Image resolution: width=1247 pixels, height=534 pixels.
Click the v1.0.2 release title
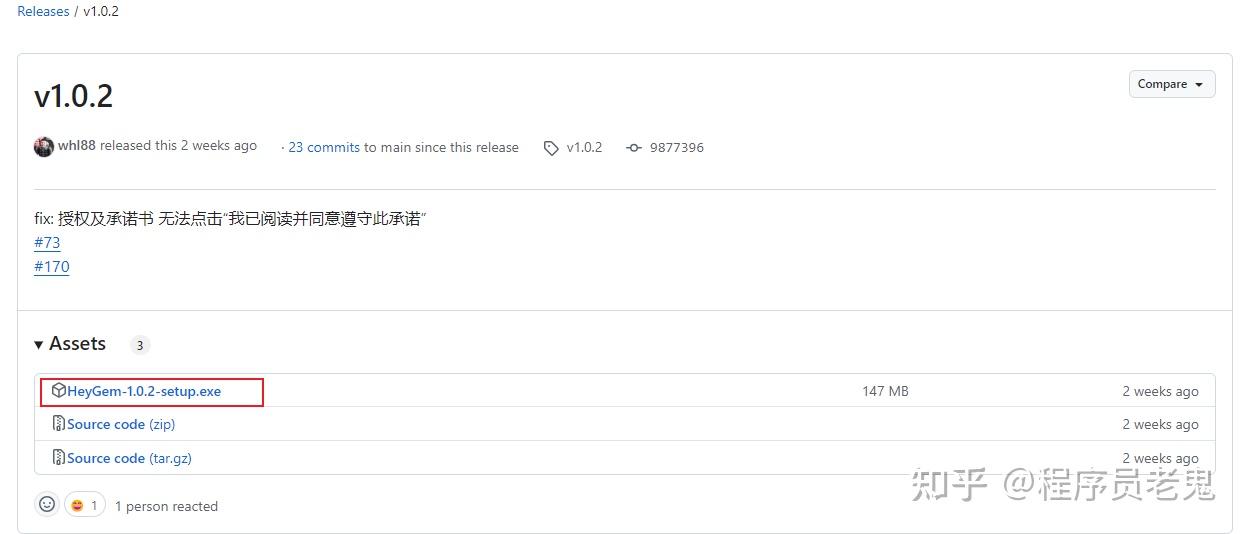[x=73, y=96]
